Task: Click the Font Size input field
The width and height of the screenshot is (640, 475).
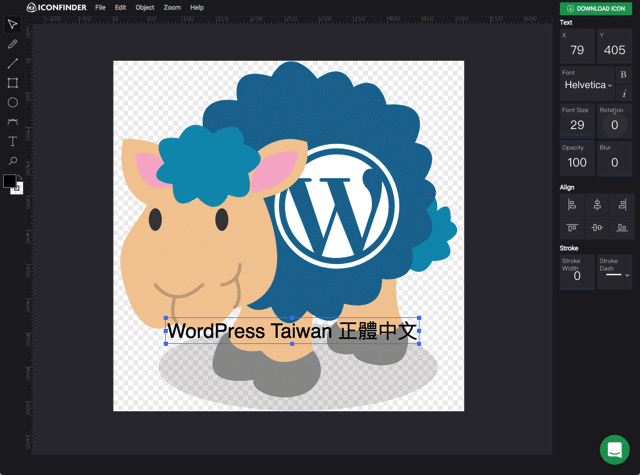Action: tap(577, 125)
